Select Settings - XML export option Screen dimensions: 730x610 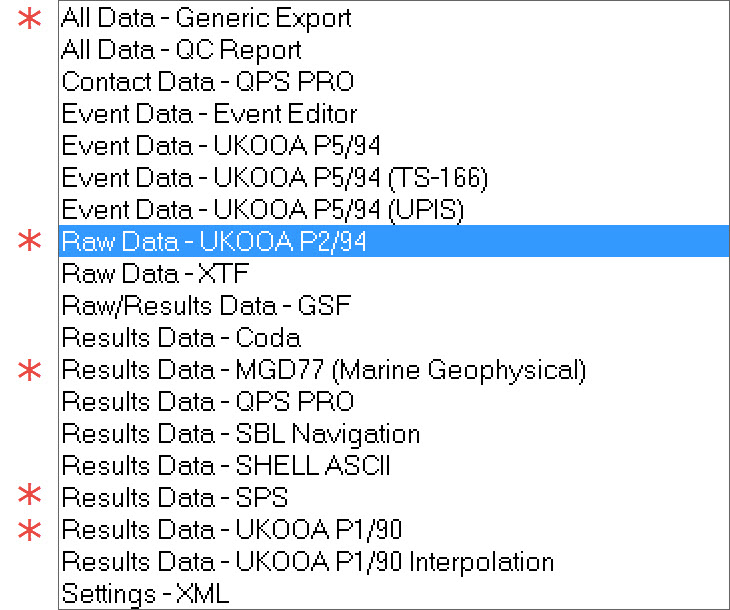[145, 594]
